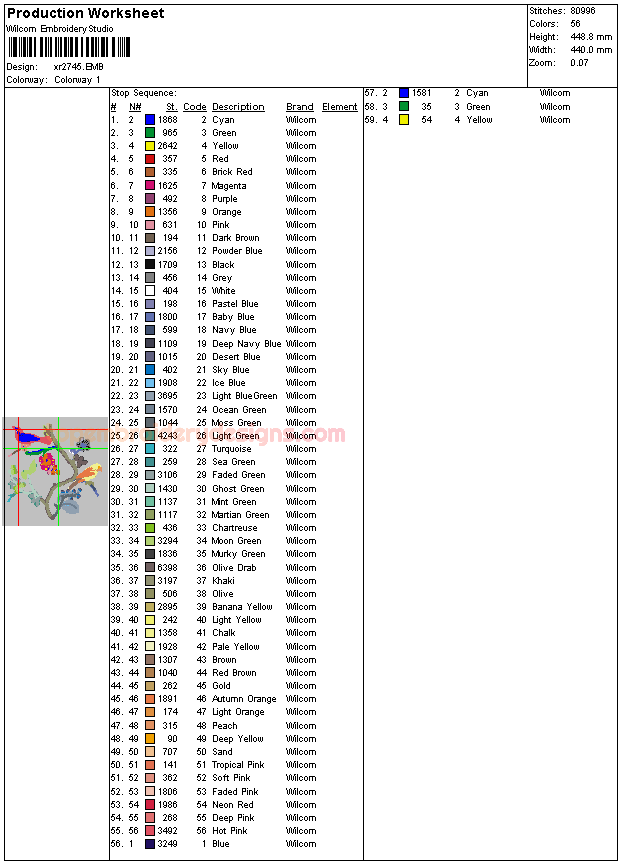This screenshot has height=861, width=620.
Task: Click the Width value 440.0 mm
Action: tap(591, 50)
